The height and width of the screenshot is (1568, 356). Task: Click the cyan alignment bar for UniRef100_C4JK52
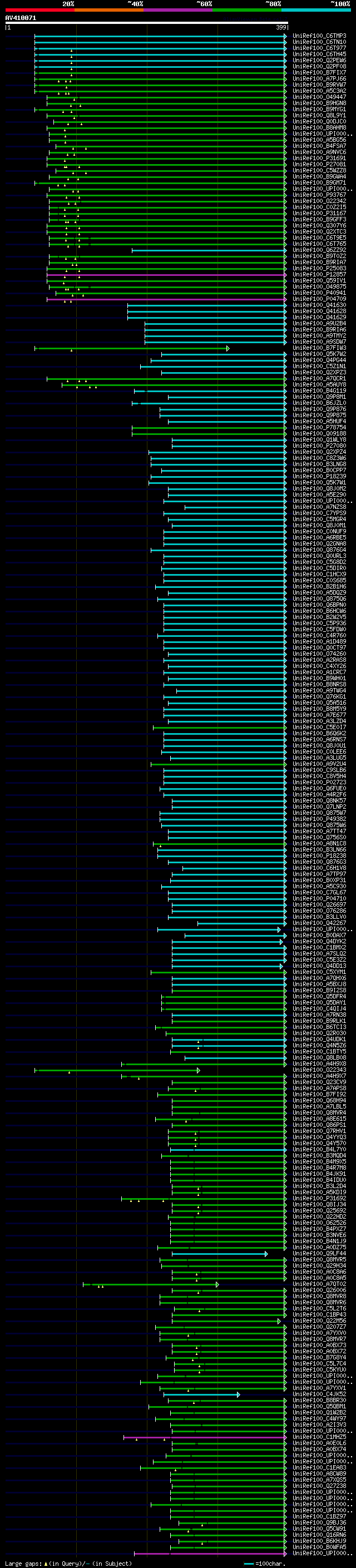pyautogui.click(x=201, y=1394)
